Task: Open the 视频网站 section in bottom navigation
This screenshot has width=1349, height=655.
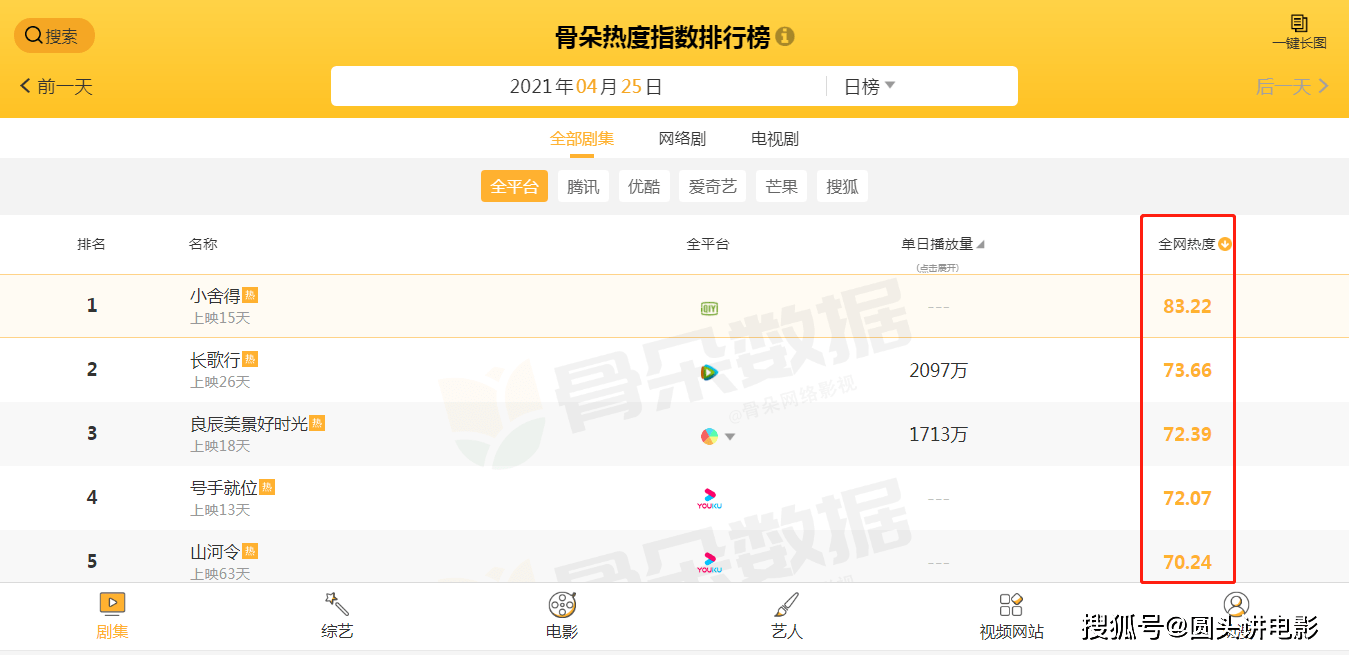Action: [1011, 615]
